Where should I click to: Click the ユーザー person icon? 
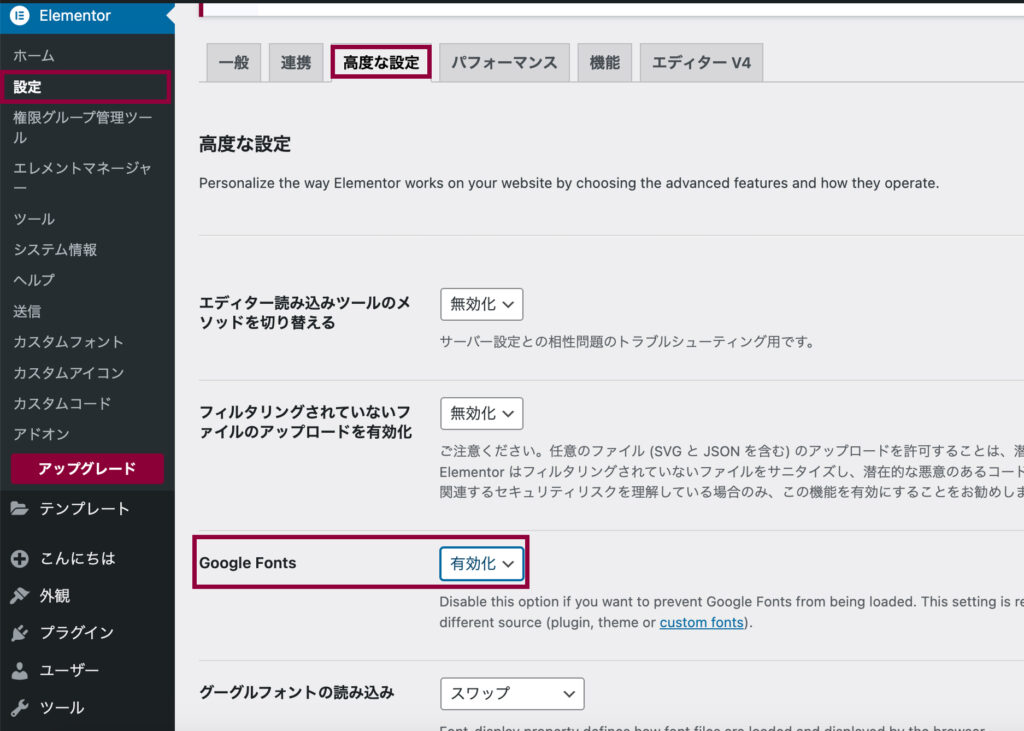[x=20, y=671]
